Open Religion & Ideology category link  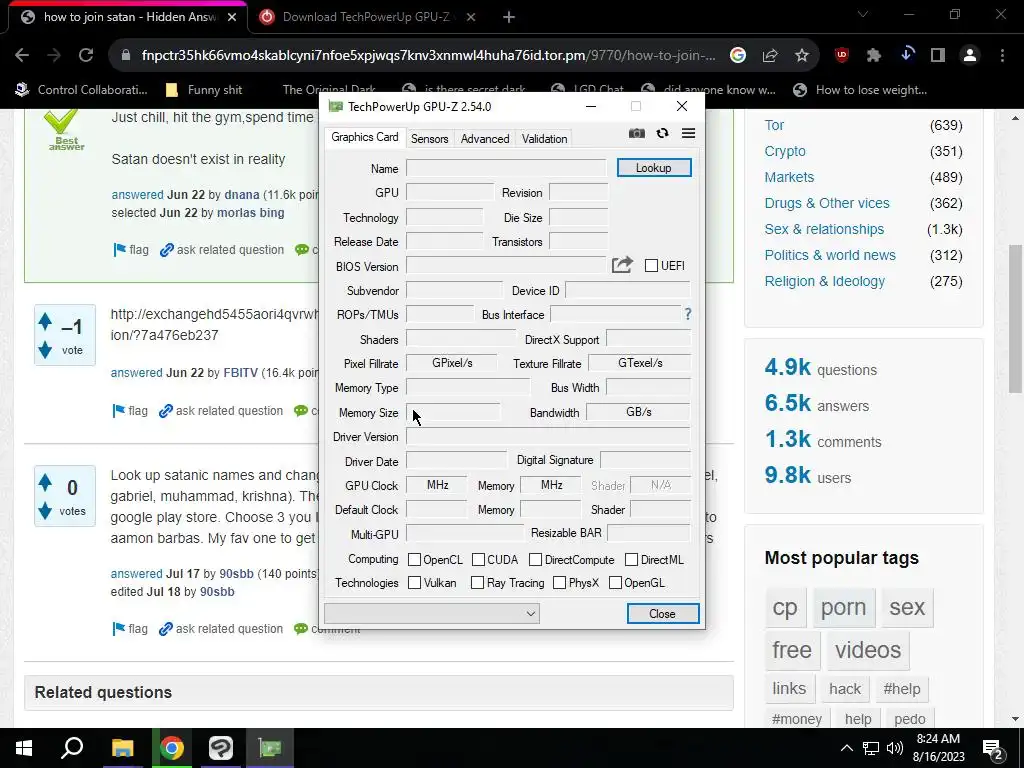pyautogui.click(x=824, y=281)
